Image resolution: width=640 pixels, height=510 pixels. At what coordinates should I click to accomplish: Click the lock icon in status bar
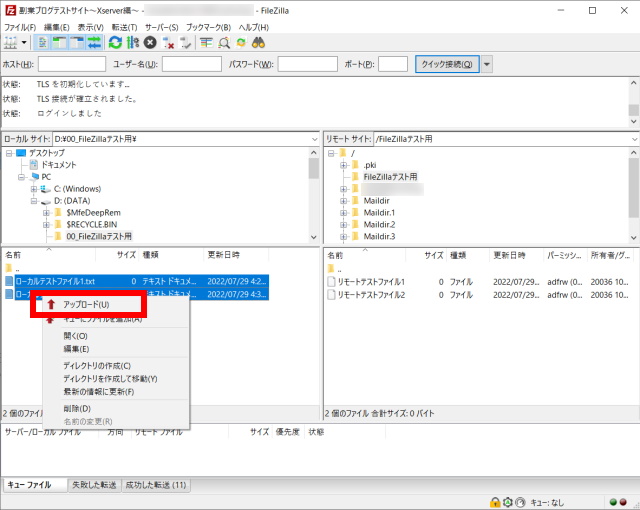click(494, 501)
